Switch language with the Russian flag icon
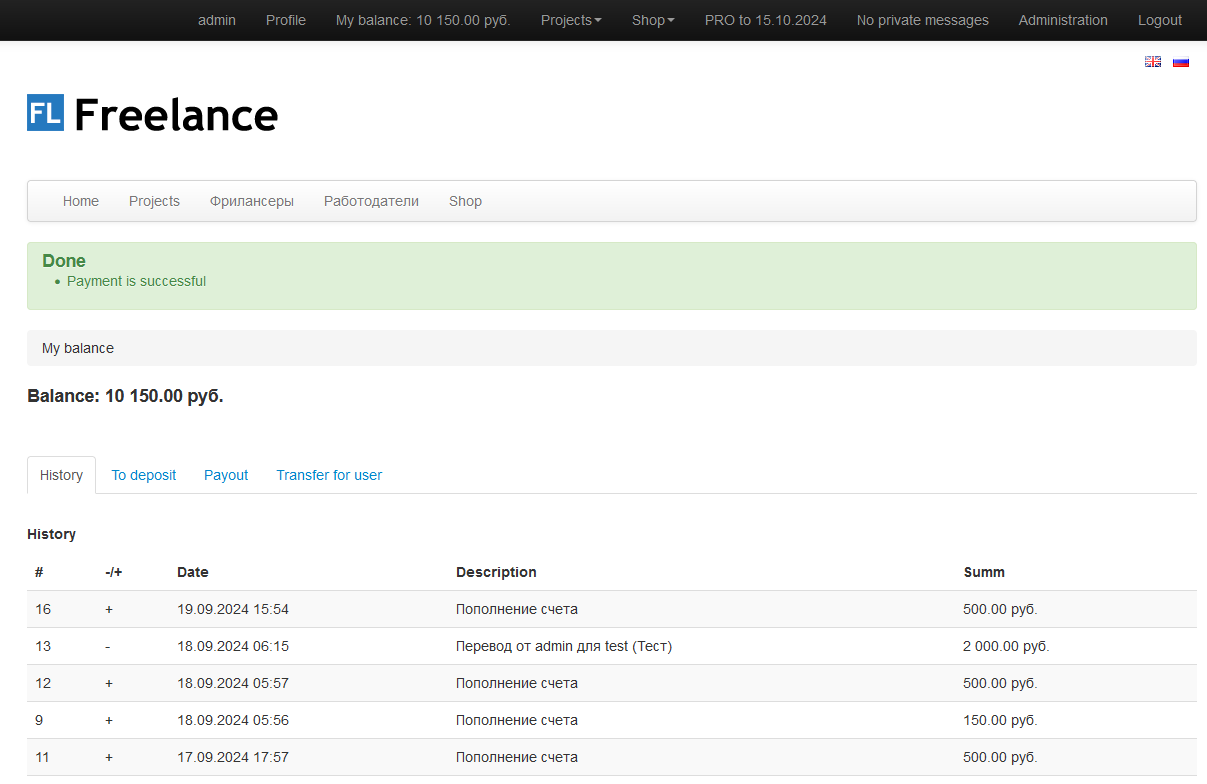 pyautogui.click(x=1181, y=62)
